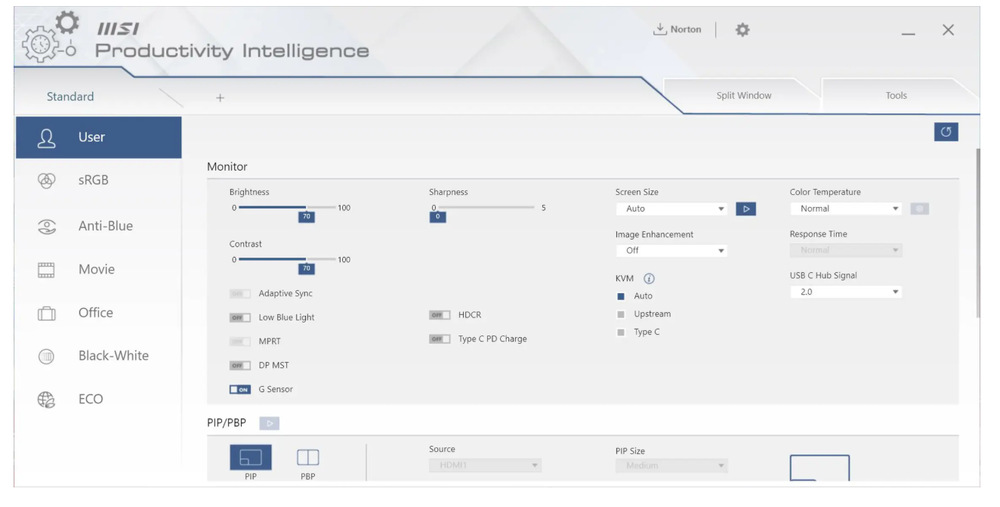This screenshot has height=507, width=1000.
Task: Open the USB C Hub Signal dropdown
Action: 846,292
